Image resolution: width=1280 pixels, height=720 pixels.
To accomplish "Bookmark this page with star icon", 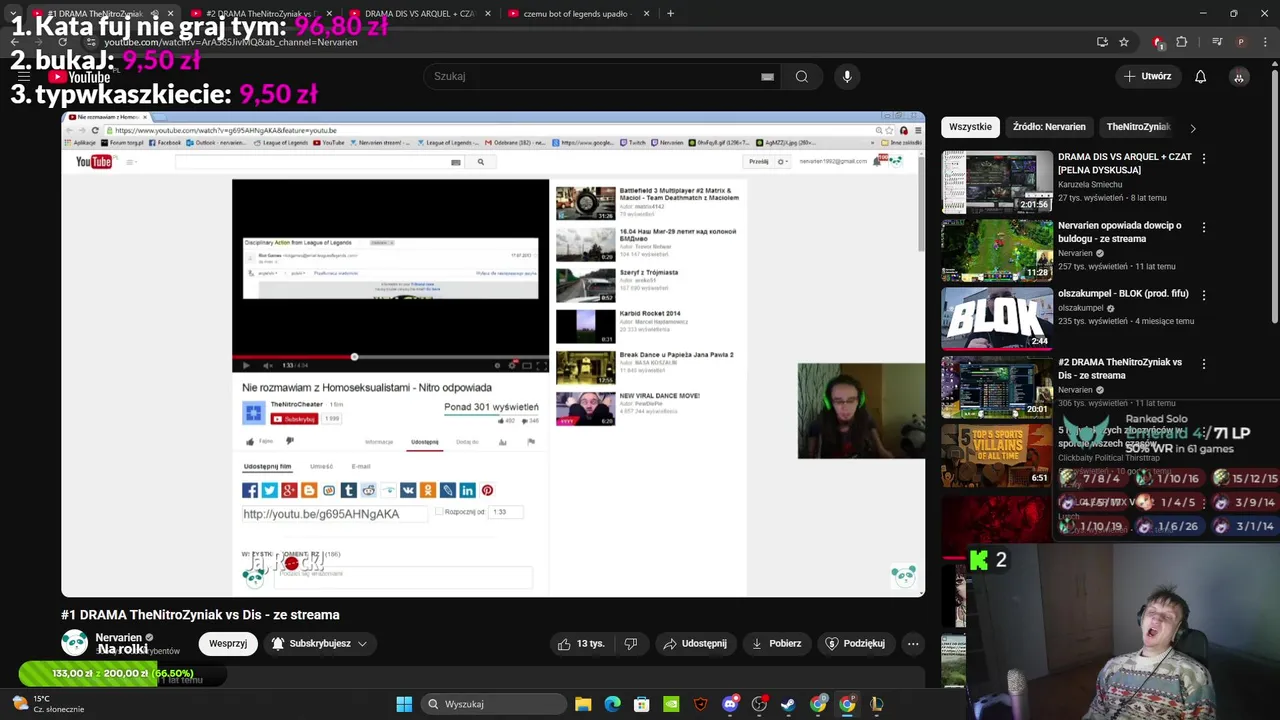I will [x=1124, y=42].
